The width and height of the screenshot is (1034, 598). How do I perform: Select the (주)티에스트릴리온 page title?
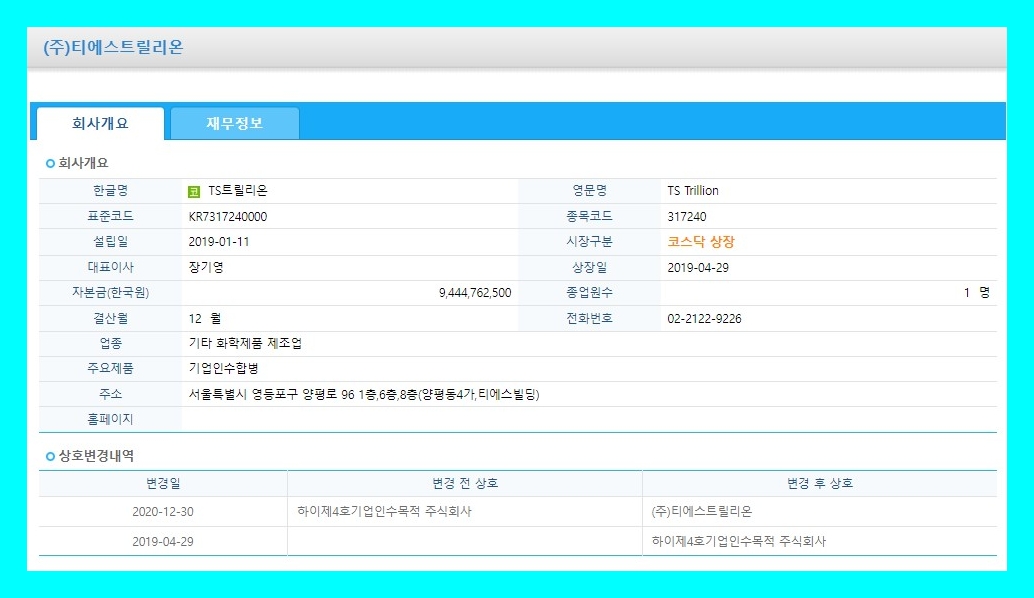[113, 47]
